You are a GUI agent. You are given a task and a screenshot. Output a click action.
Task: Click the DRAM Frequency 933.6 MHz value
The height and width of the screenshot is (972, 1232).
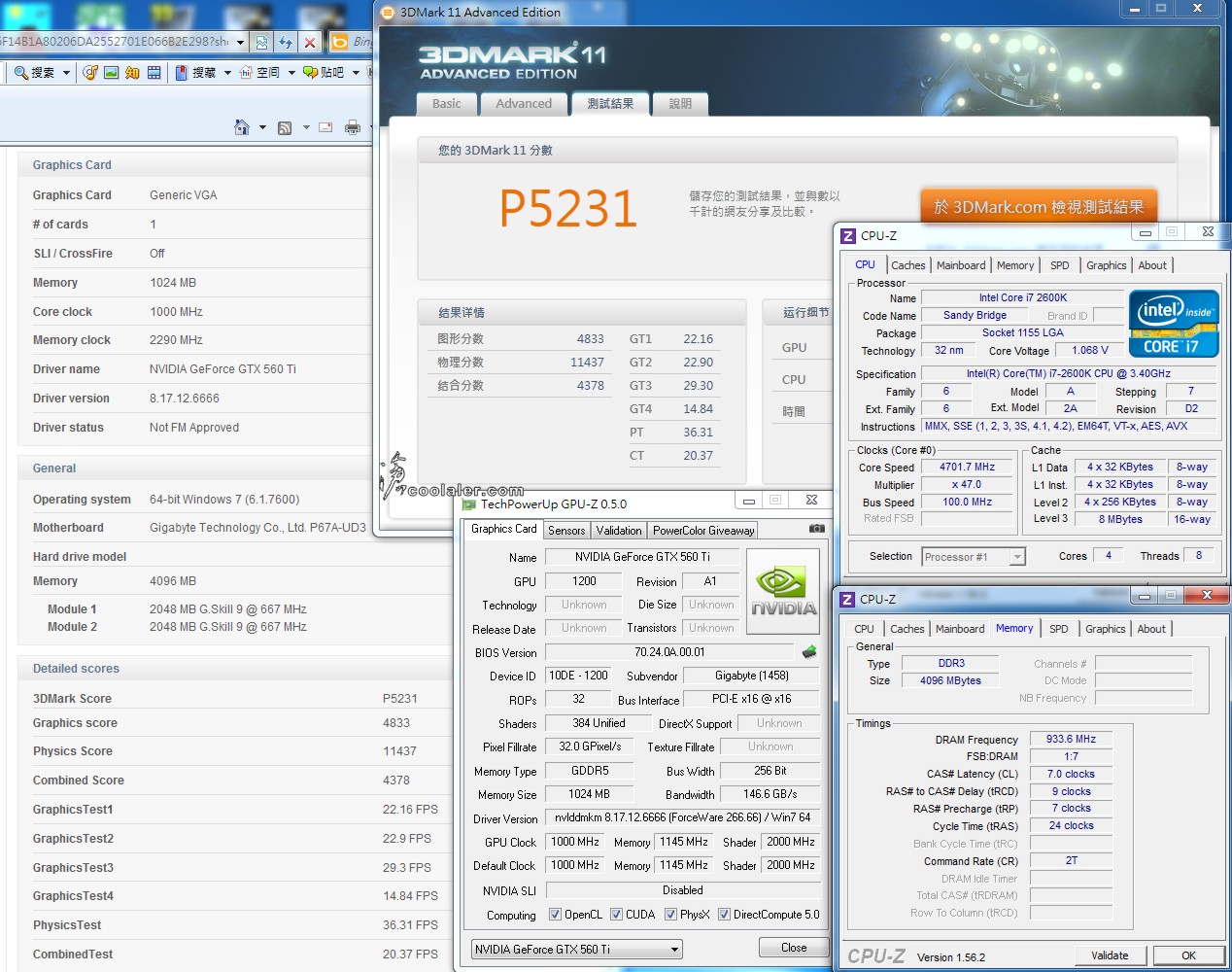[x=1071, y=740]
